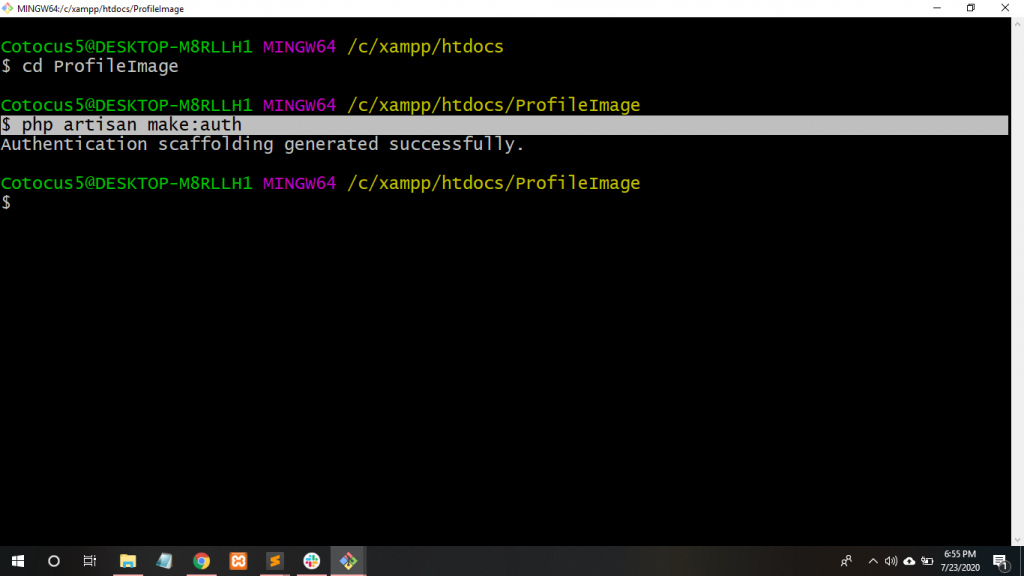The height and width of the screenshot is (576, 1024).
Task: Switch to Google Chrome in taskbar
Action: coord(201,561)
